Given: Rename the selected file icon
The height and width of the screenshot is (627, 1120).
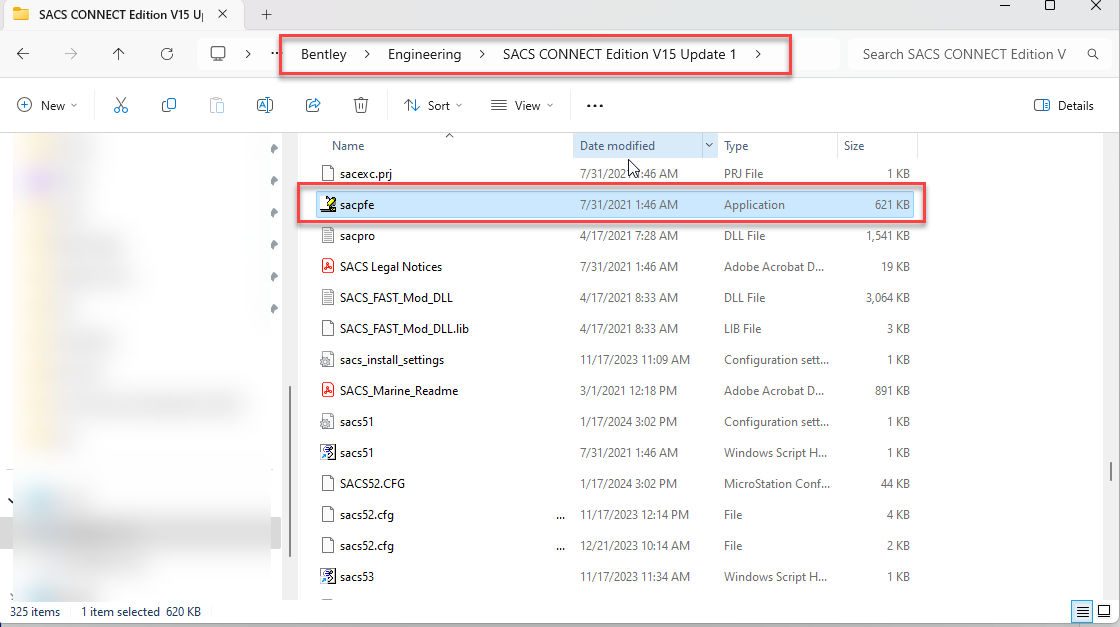Looking at the screenshot, I should (x=264, y=106).
